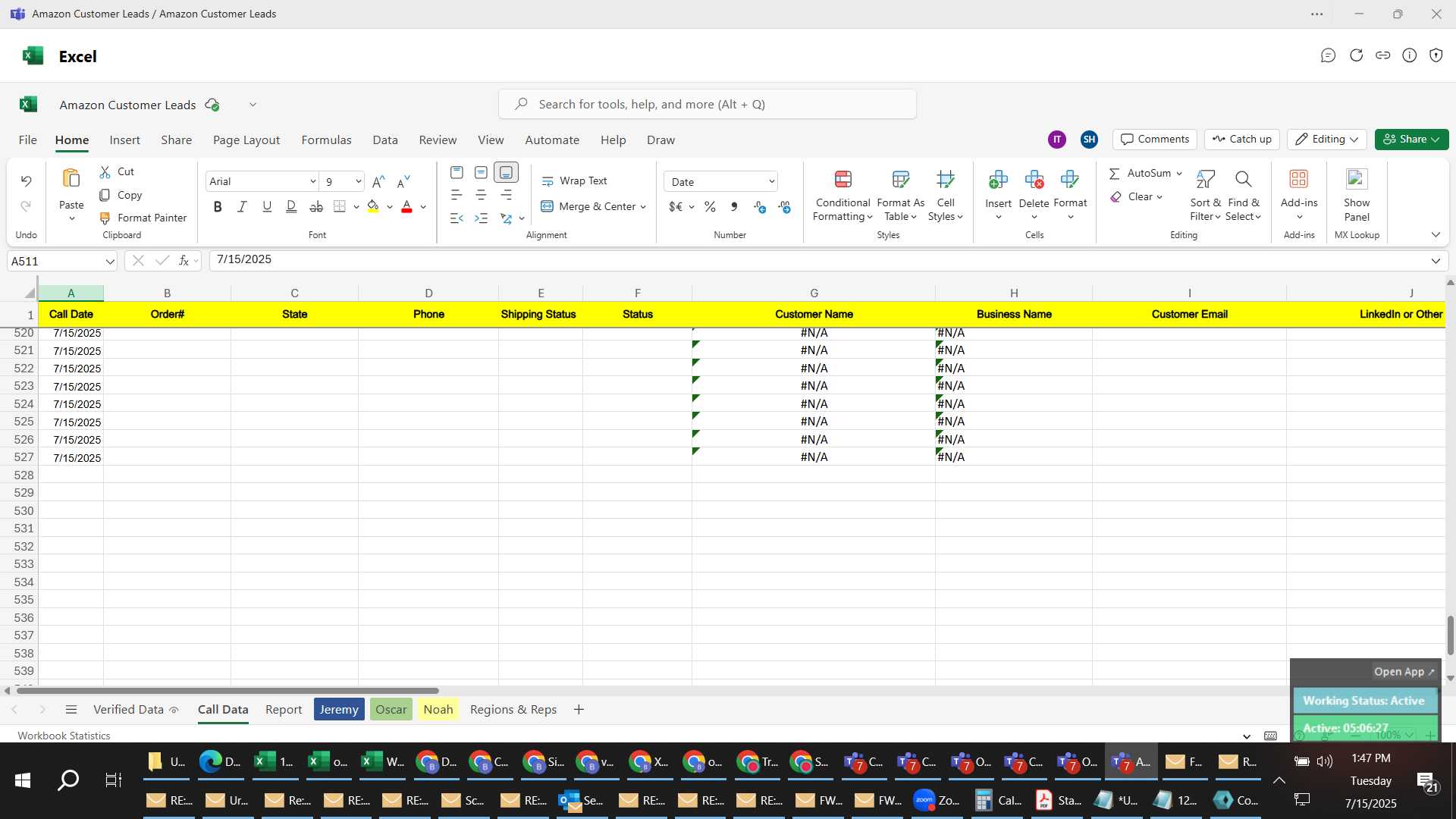Screen dimensions: 1456x819
Task: Increase indent icon in Alignment group
Action: click(x=481, y=218)
